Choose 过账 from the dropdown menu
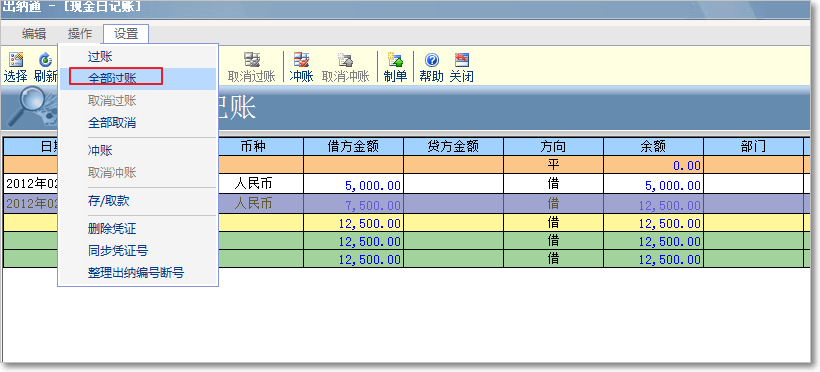Image resolution: width=820 pixels, height=372 pixels. click(x=138, y=57)
